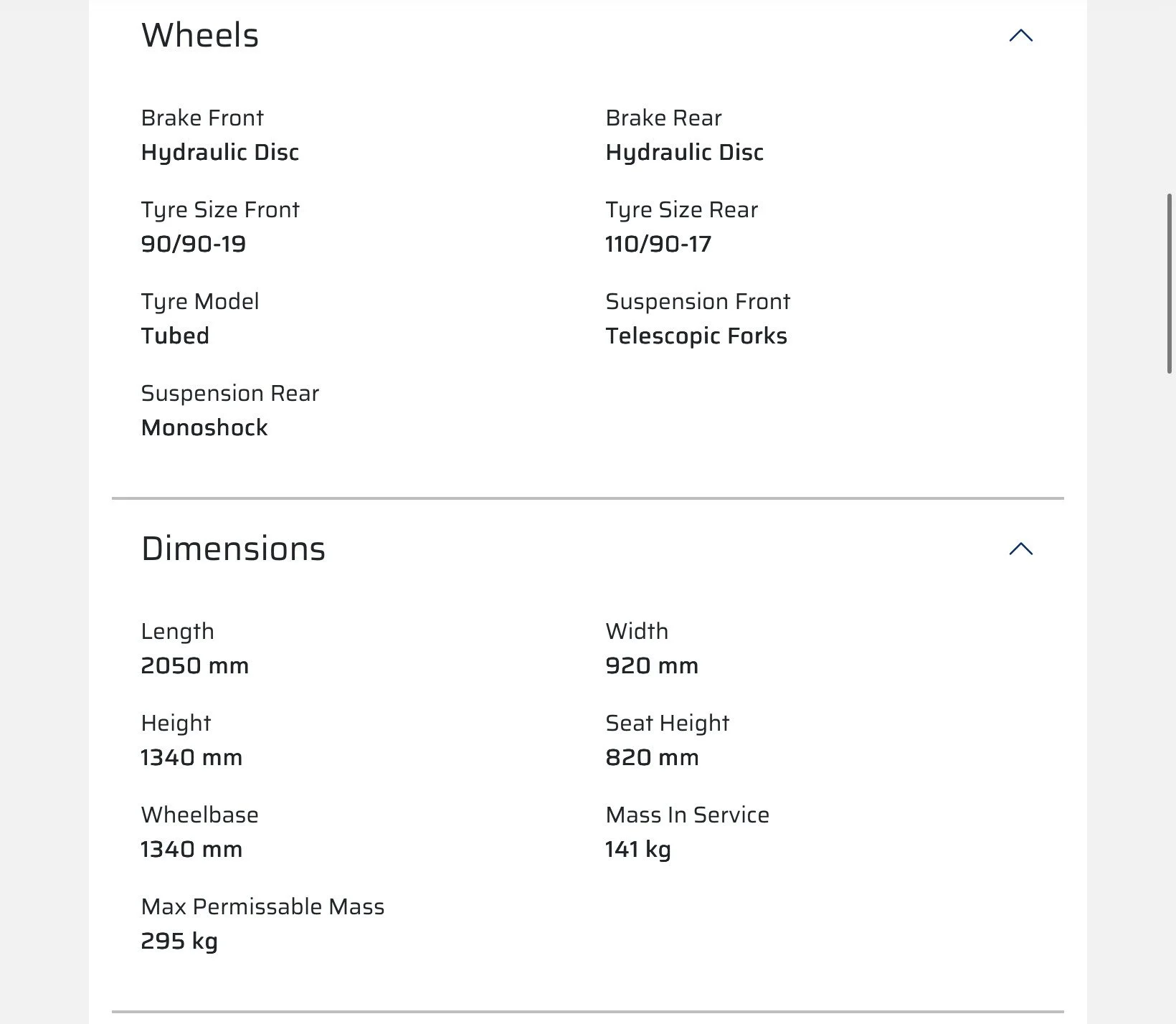
Task: Click the Telescopic Forks value
Action: [x=696, y=336]
